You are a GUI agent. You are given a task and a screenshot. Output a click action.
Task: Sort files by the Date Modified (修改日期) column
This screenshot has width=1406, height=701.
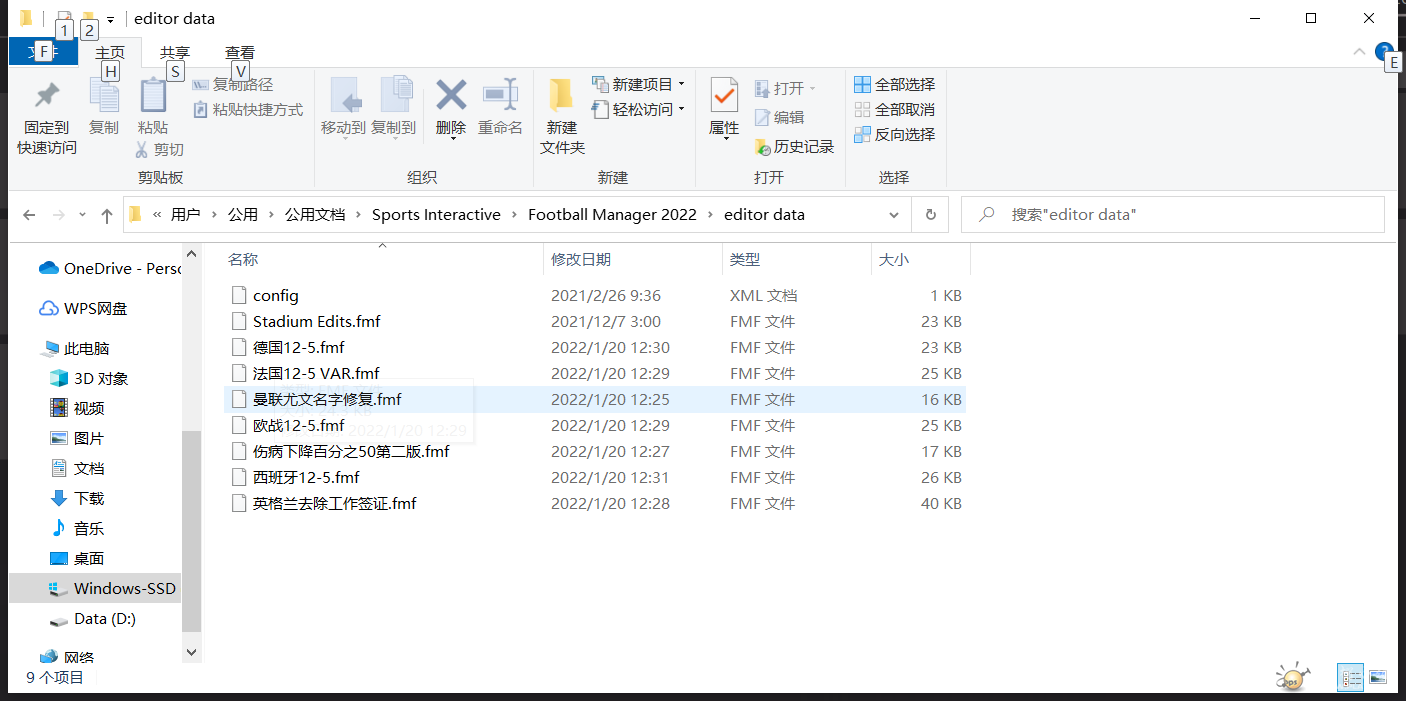[581, 260]
